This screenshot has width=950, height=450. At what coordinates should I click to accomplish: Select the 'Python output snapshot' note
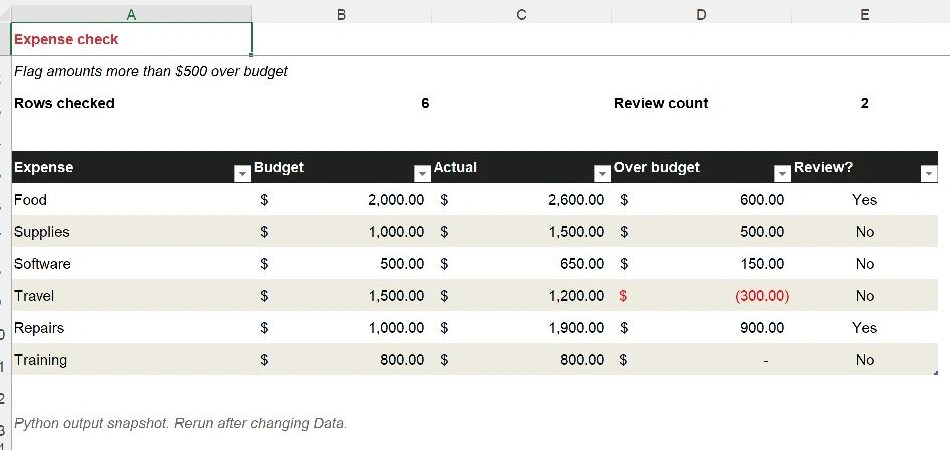click(181, 423)
